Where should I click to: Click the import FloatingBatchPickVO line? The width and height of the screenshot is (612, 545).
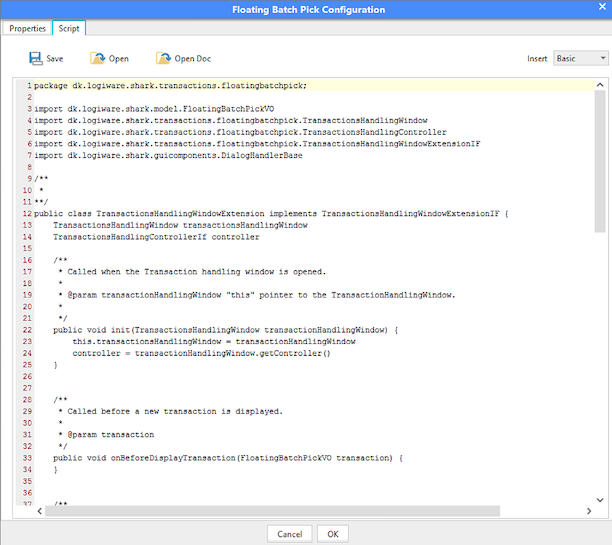154,109
